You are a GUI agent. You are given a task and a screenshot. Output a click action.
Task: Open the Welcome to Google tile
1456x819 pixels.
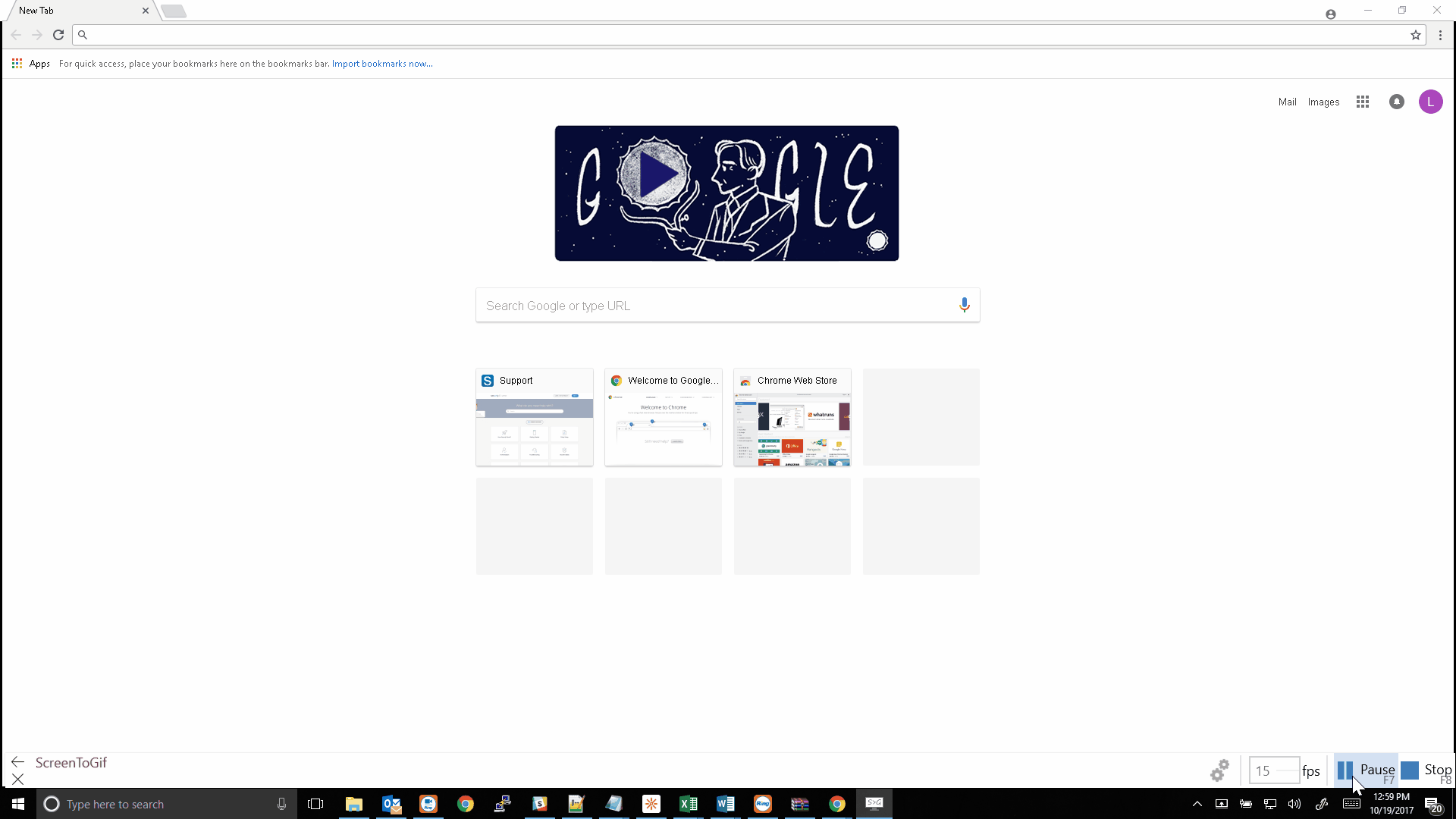(x=664, y=417)
